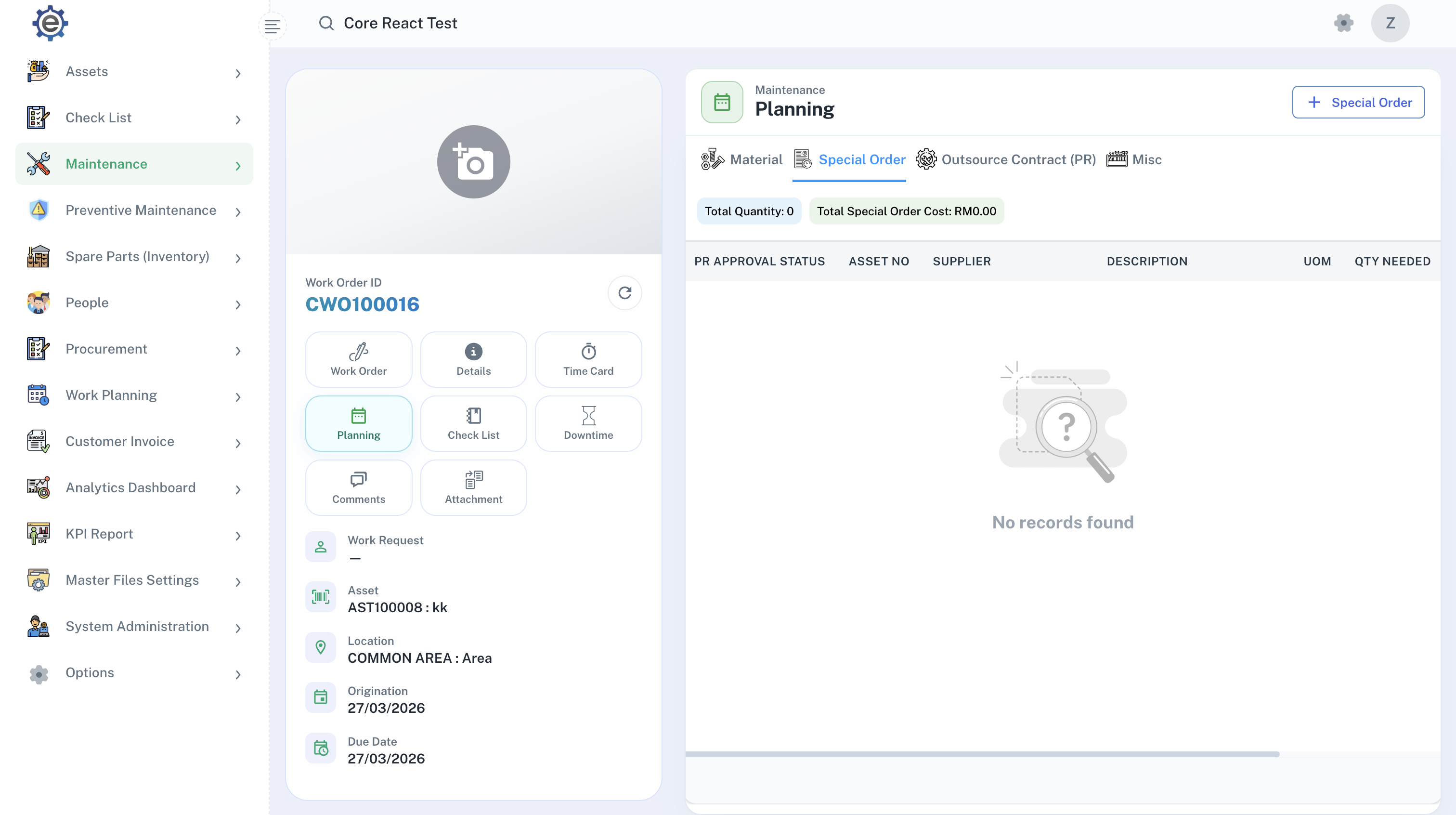Click the add Special Order button
The height and width of the screenshot is (815, 1456).
point(1358,103)
